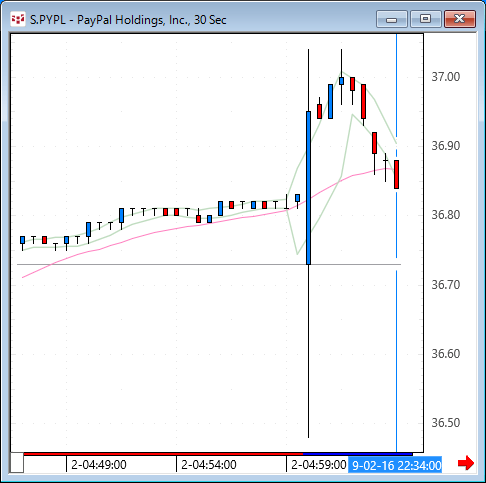
Task: Click the 36.60 price scale label
Action: (446, 354)
